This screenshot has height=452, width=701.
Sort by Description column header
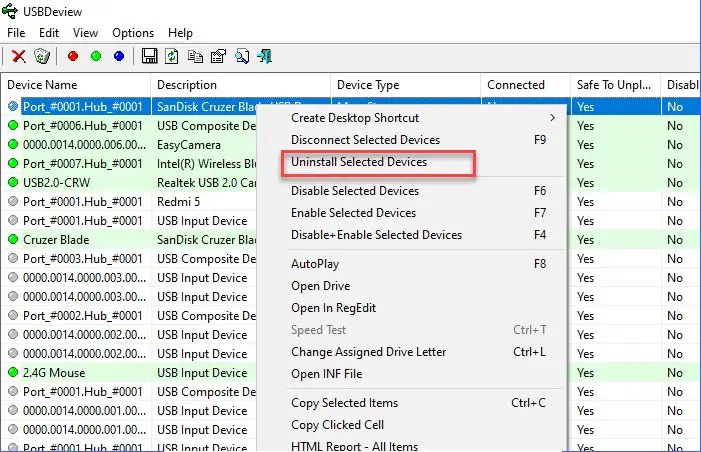(x=241, y=85)
